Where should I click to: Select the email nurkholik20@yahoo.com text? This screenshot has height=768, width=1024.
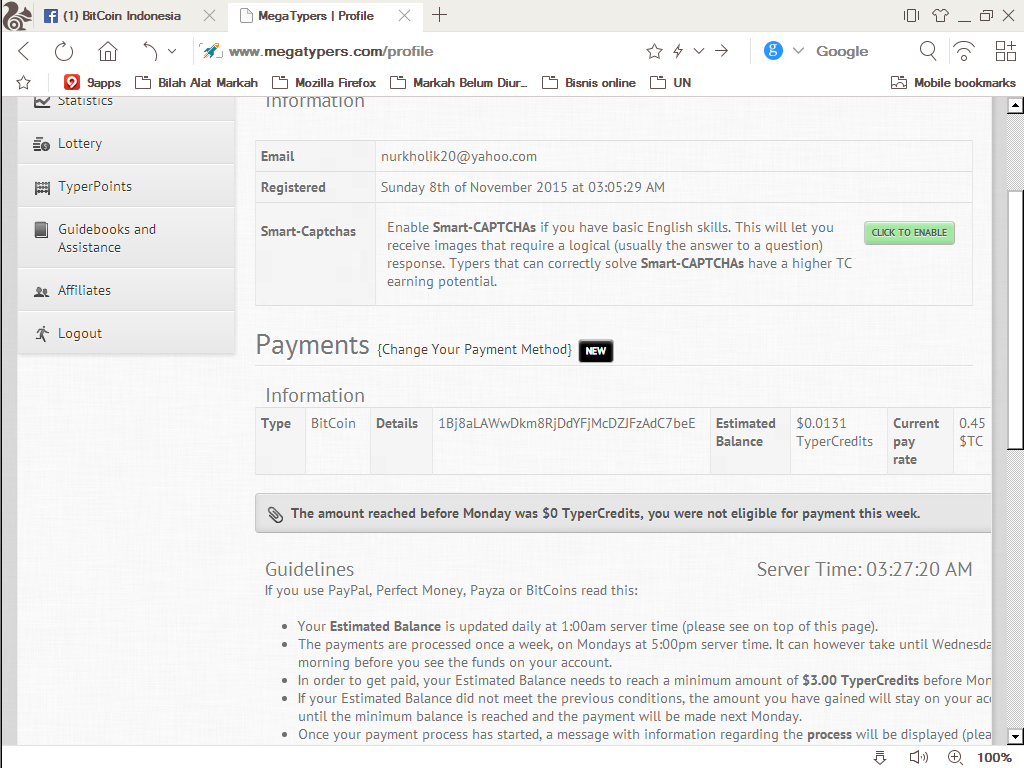(459, 157)
